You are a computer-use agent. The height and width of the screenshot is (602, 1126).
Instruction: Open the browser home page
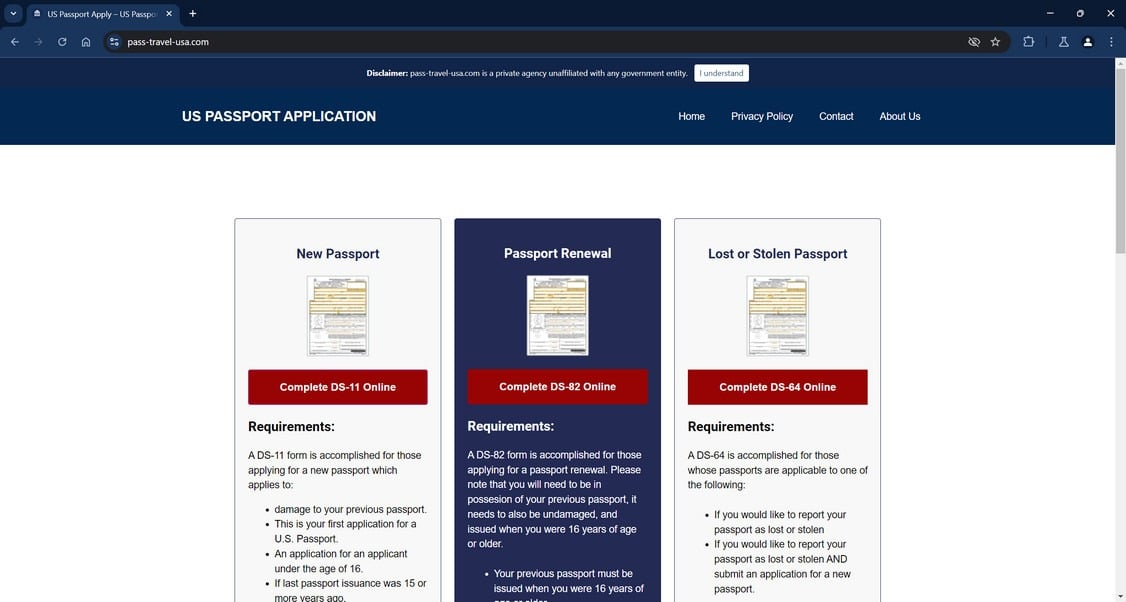click(x=85, y=41)
